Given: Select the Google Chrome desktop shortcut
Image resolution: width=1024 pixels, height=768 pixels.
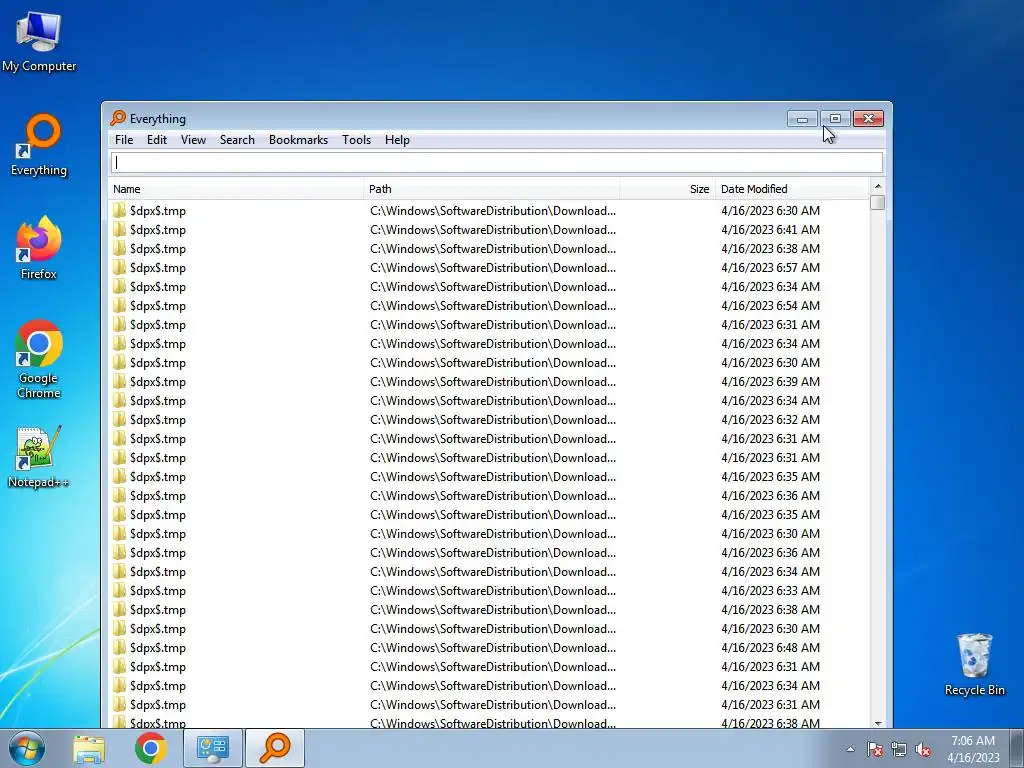Looking at the screenshot, I should point(39,359).
